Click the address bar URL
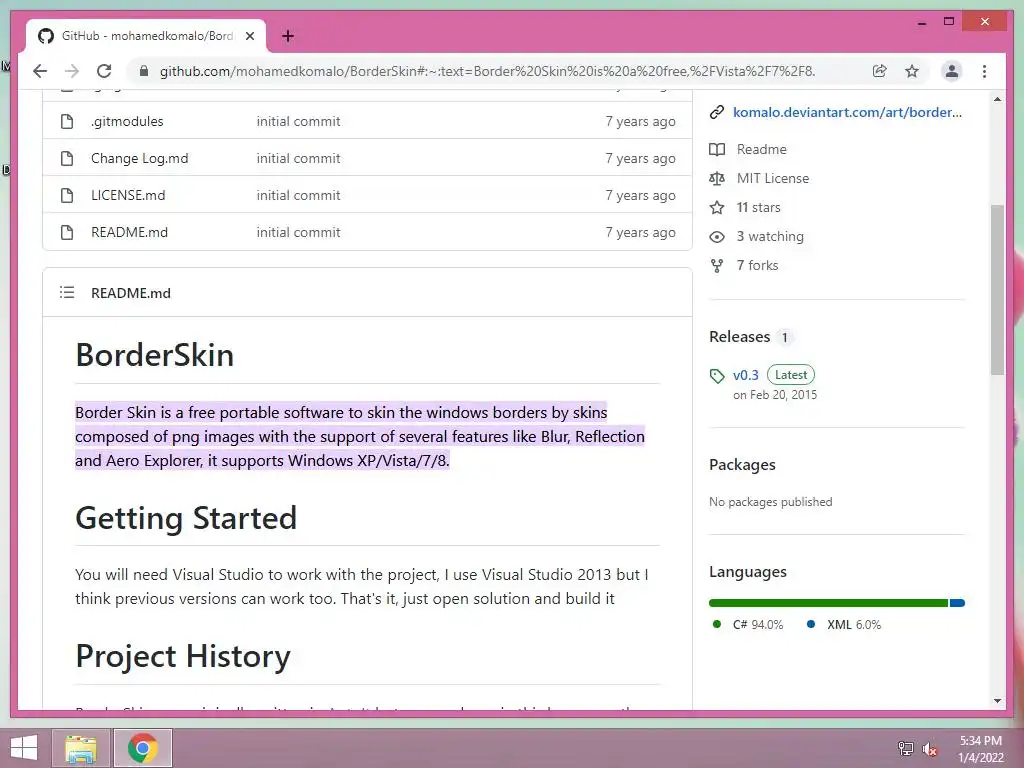The image size is (1024, 768). [x=487, y=71]
